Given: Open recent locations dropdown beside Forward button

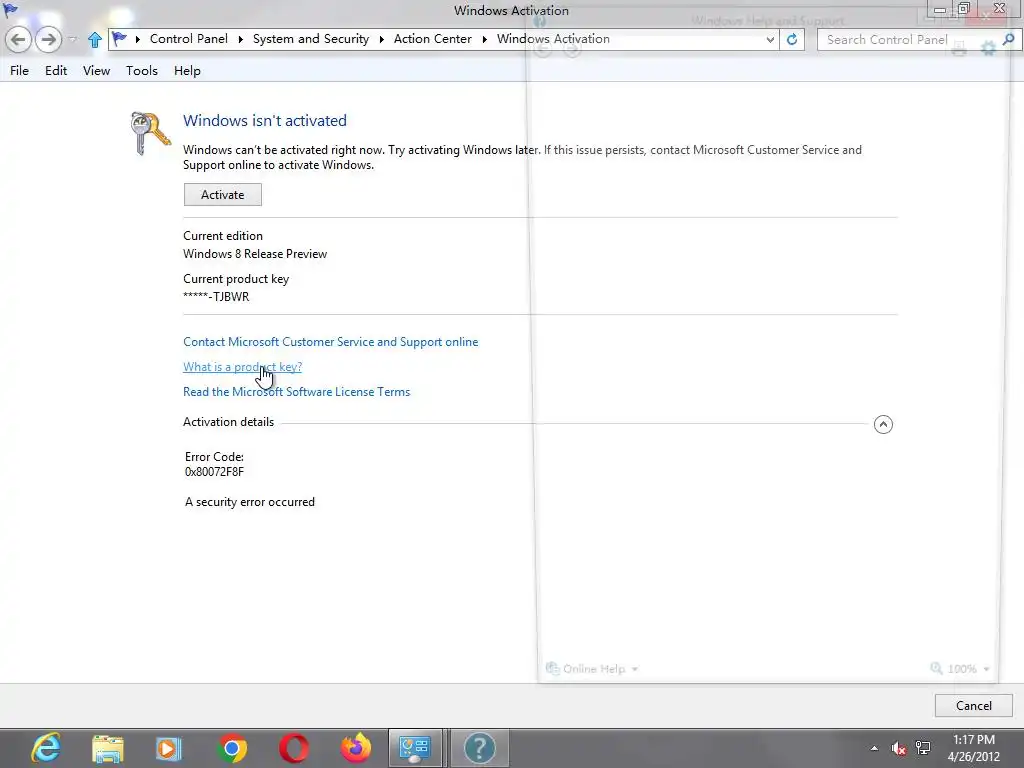Looking at the screenshot, I should pyautogui.click(x=72, y=40).
